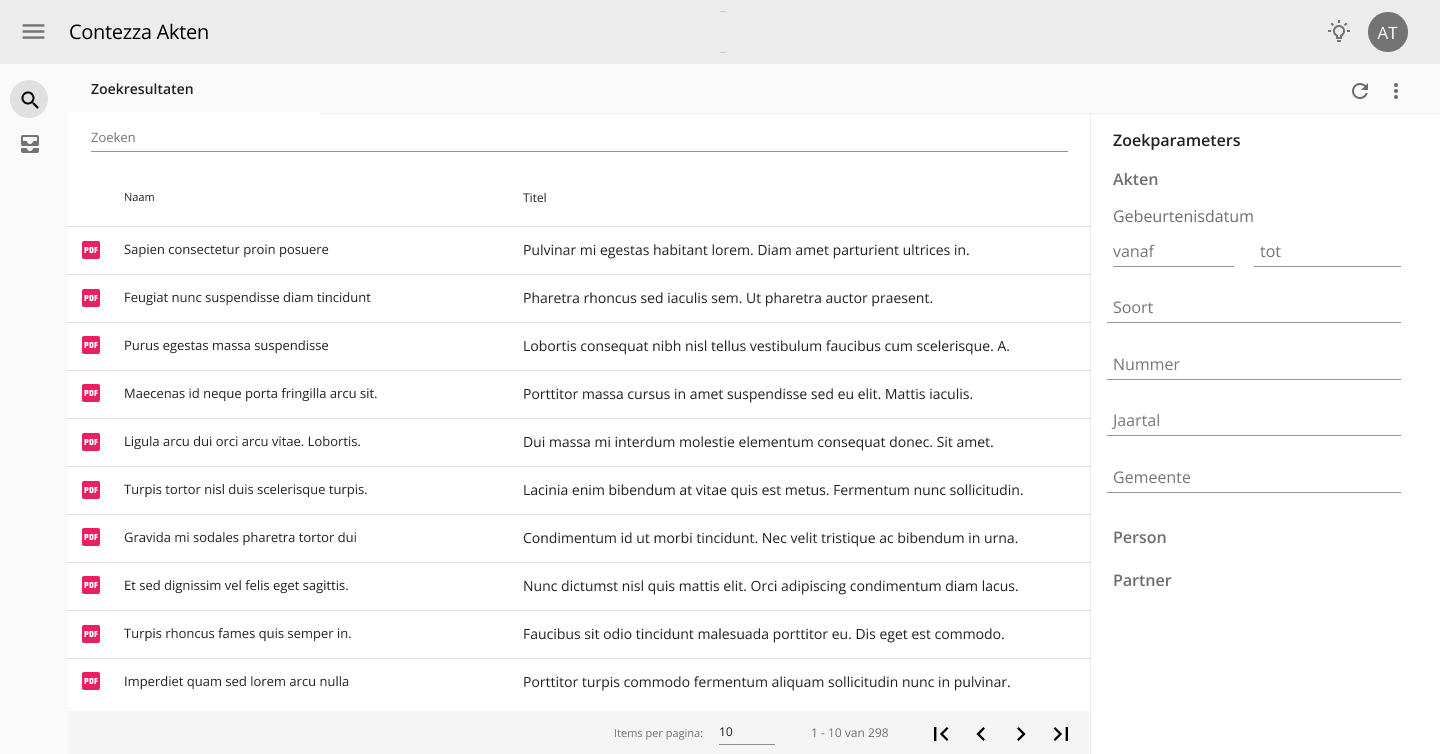This screenshot has width=1440, height=754.
Task: Open 'Ligula arcu dui orci arcu vitae. Lobortis.'
Action: (x=242, y=441)
